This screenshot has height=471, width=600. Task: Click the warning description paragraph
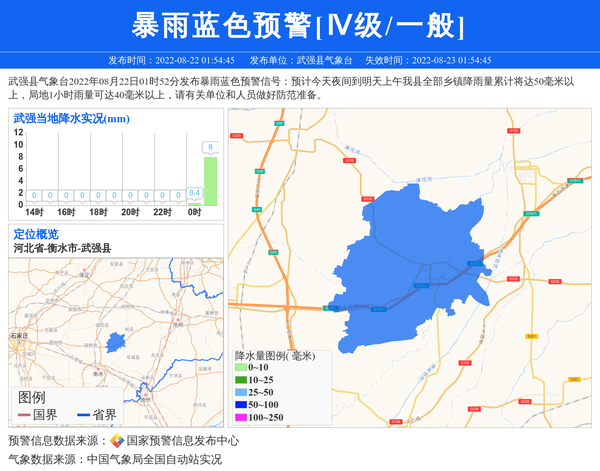[291, 88]
